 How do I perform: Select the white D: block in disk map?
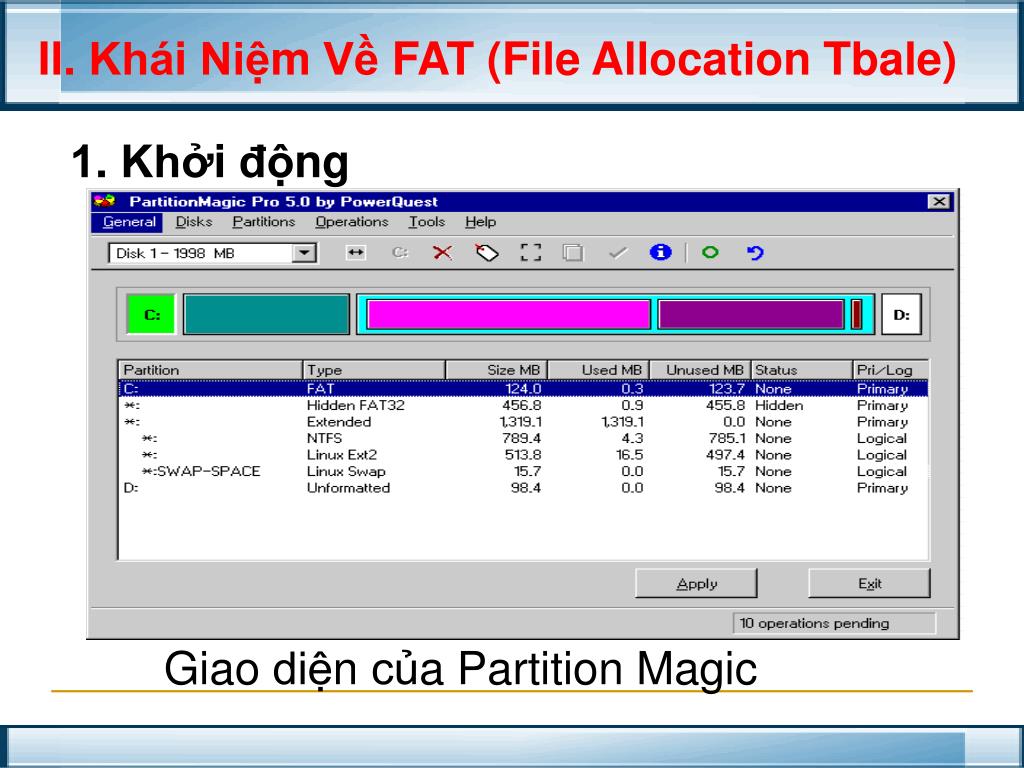901,315
